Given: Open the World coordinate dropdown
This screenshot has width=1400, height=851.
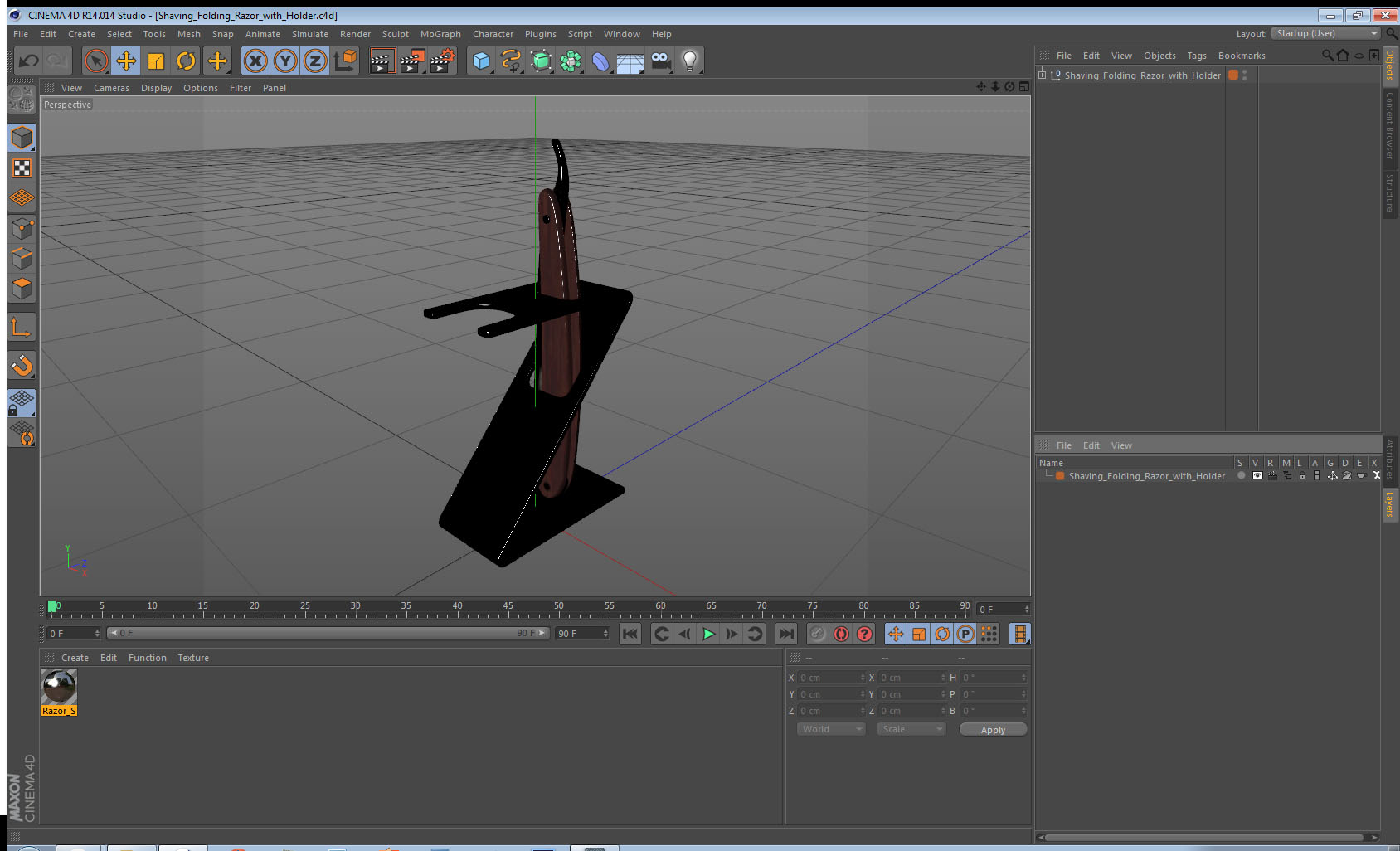Looking at the screenshot, I should [831, 729].
